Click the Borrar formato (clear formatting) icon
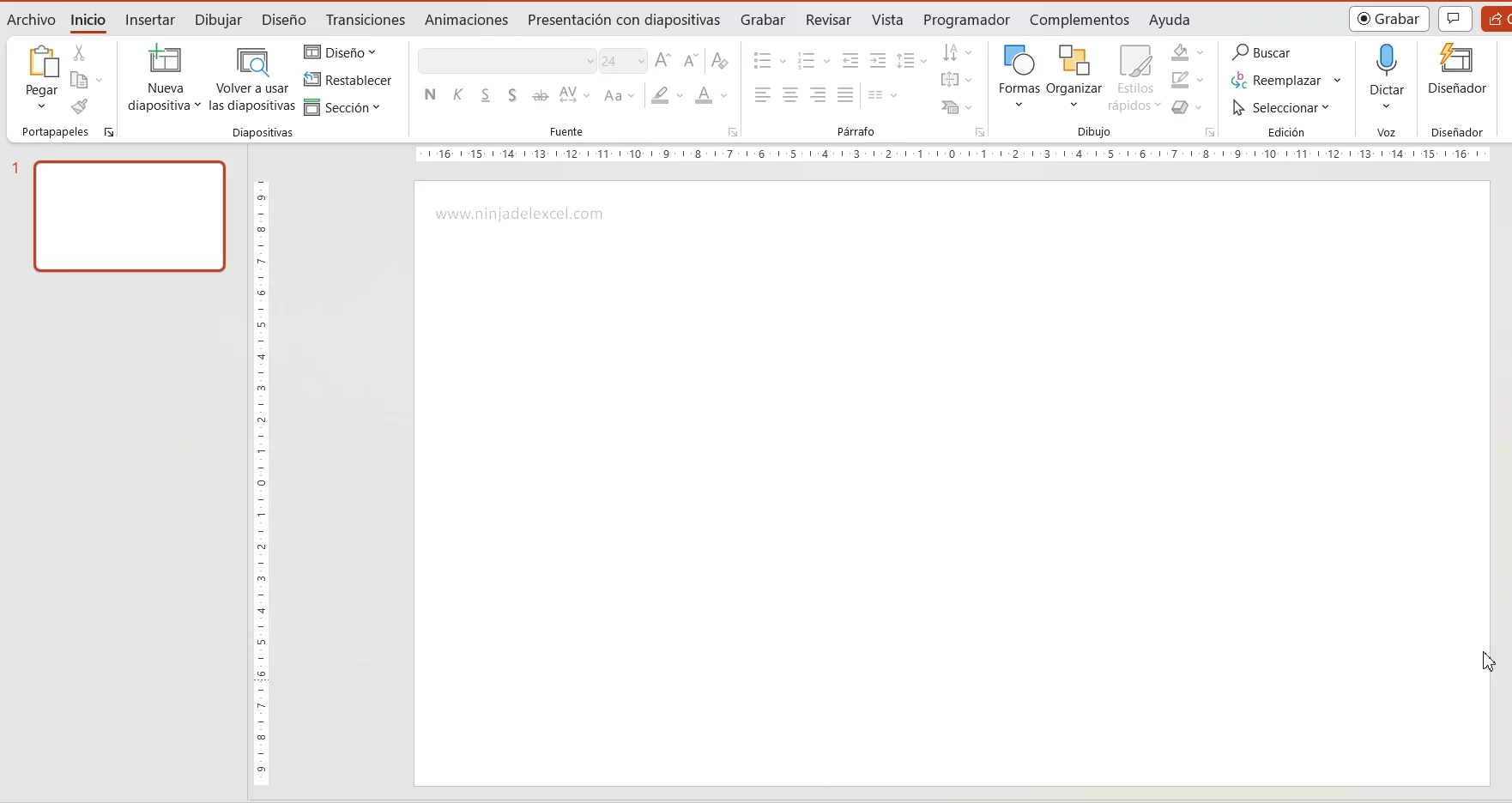The image size is (1512, 803). click(720, 60)
